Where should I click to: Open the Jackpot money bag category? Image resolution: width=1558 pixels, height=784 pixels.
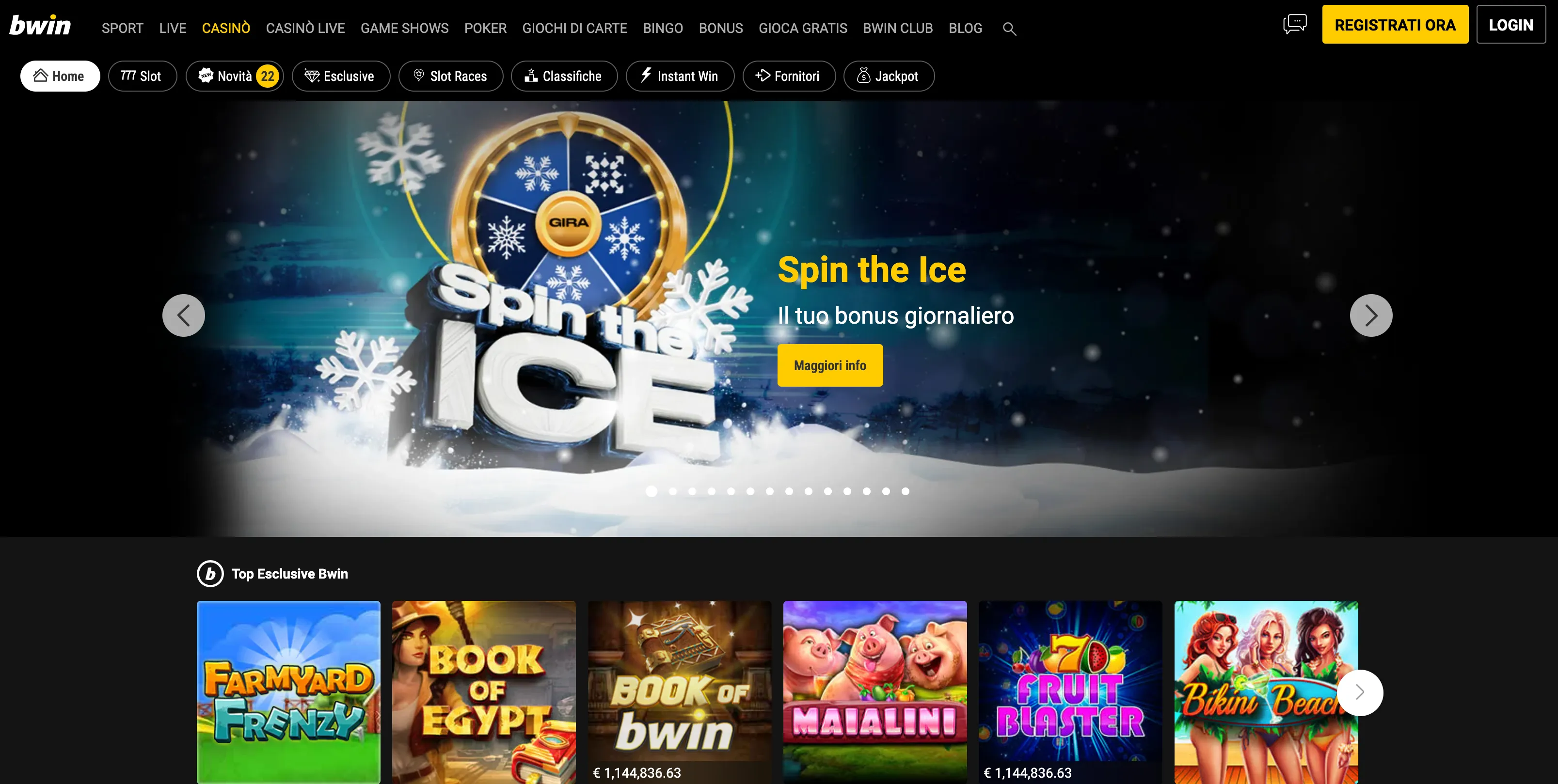pos(889,76)
